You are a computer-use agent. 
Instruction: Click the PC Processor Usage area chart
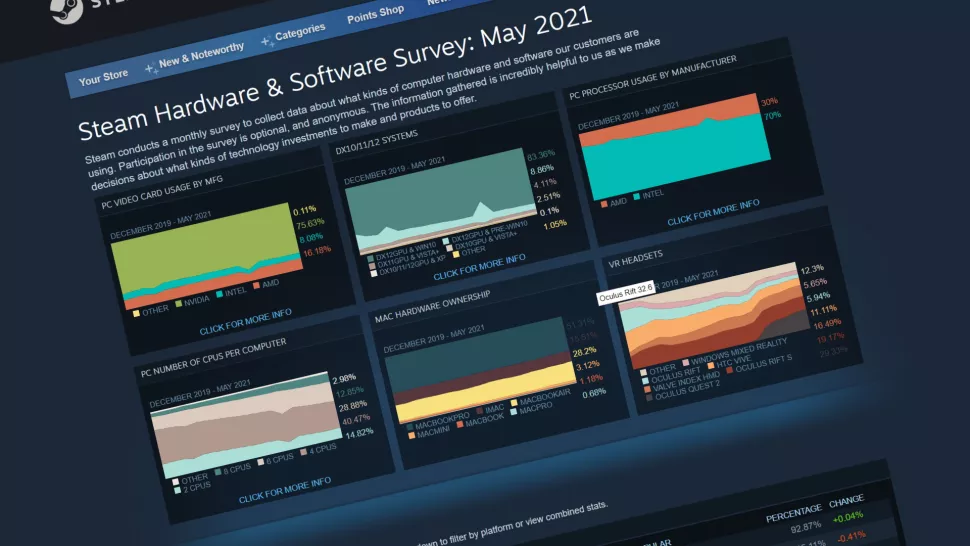point(674,147)
